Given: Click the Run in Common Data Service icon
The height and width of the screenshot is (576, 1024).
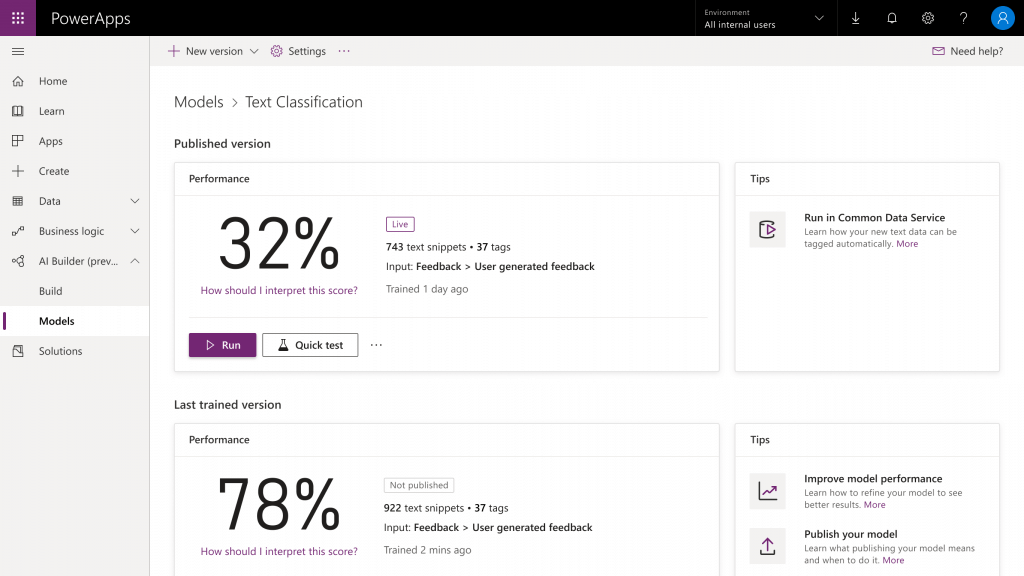Looking at the screenshot, I should [x=767, y=230].
